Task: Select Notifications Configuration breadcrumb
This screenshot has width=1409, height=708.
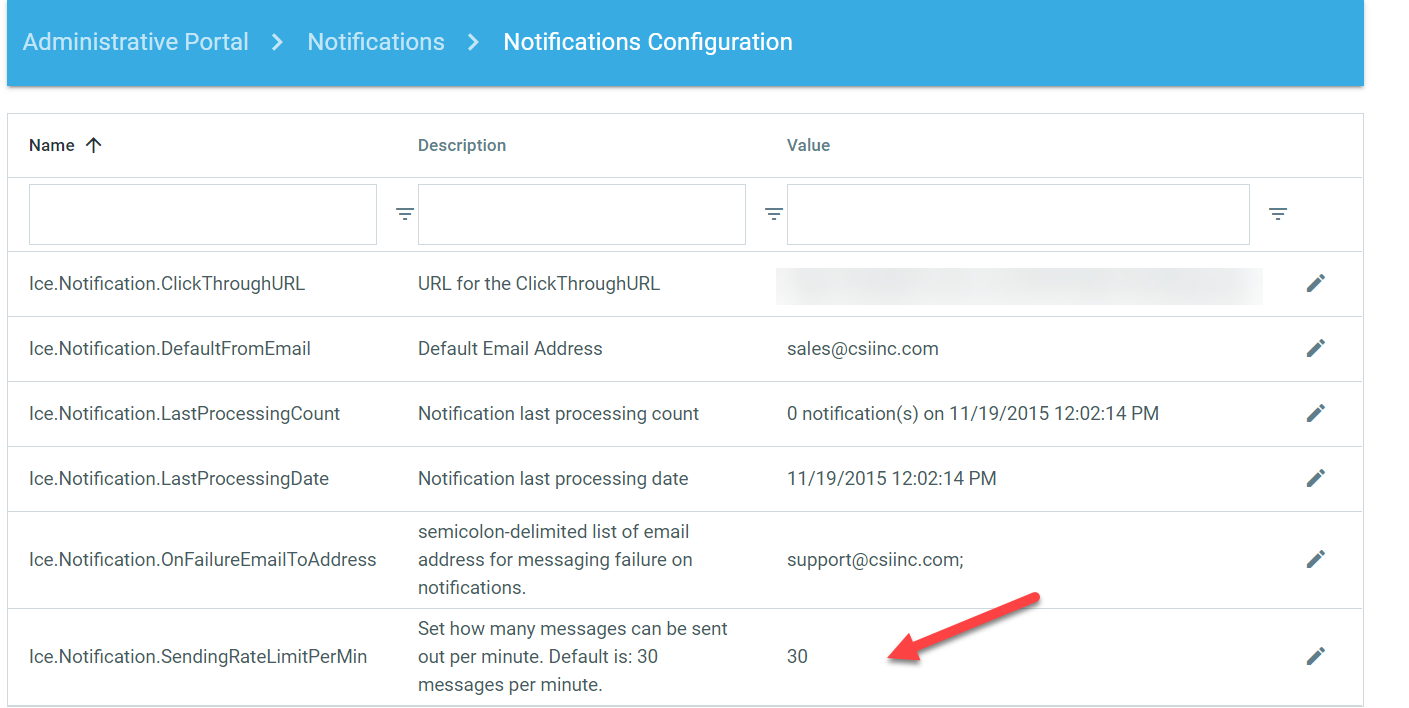Action: (x=647, y=42)
